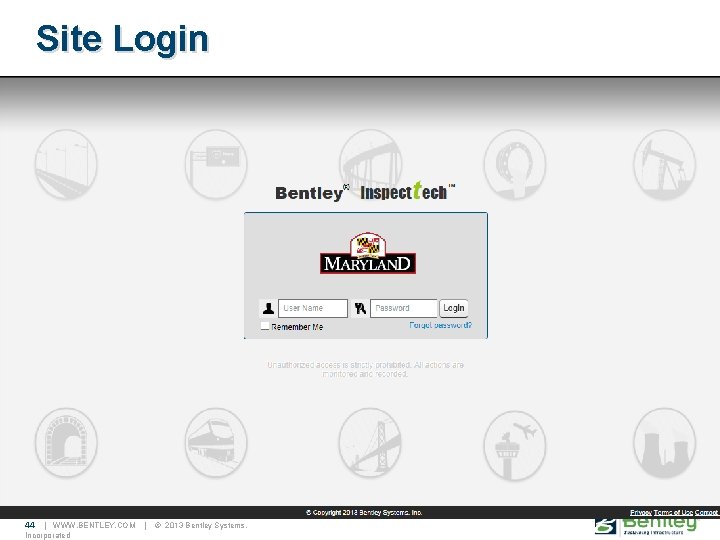The image size is (720, 540).
Task: Open the Contact footer link
Action: click(706, 512)
